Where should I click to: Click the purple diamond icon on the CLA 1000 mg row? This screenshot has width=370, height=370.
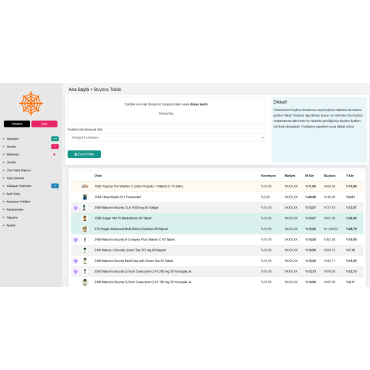pyautogui.click(x=76, y=208)
